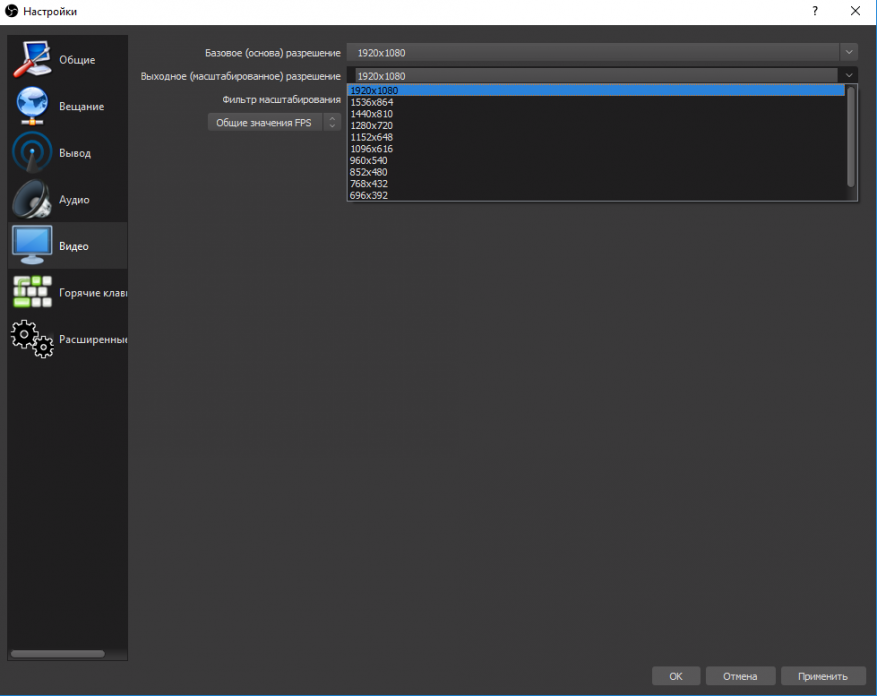This screenshot has width=877, height=696.
Task: Click the OBS logo in title bar
Action: tap(11, 11)
